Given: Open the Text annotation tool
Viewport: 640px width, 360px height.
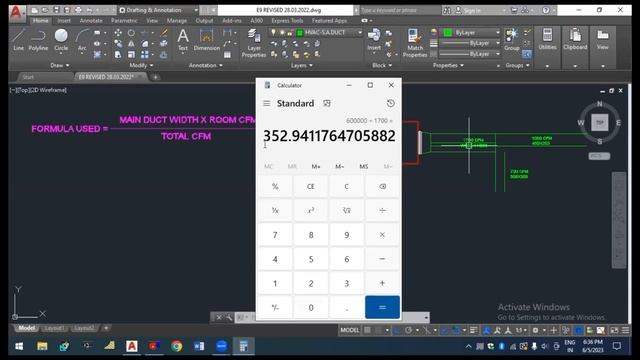Looking at the screenshot, I should click(x=183, y=40).
